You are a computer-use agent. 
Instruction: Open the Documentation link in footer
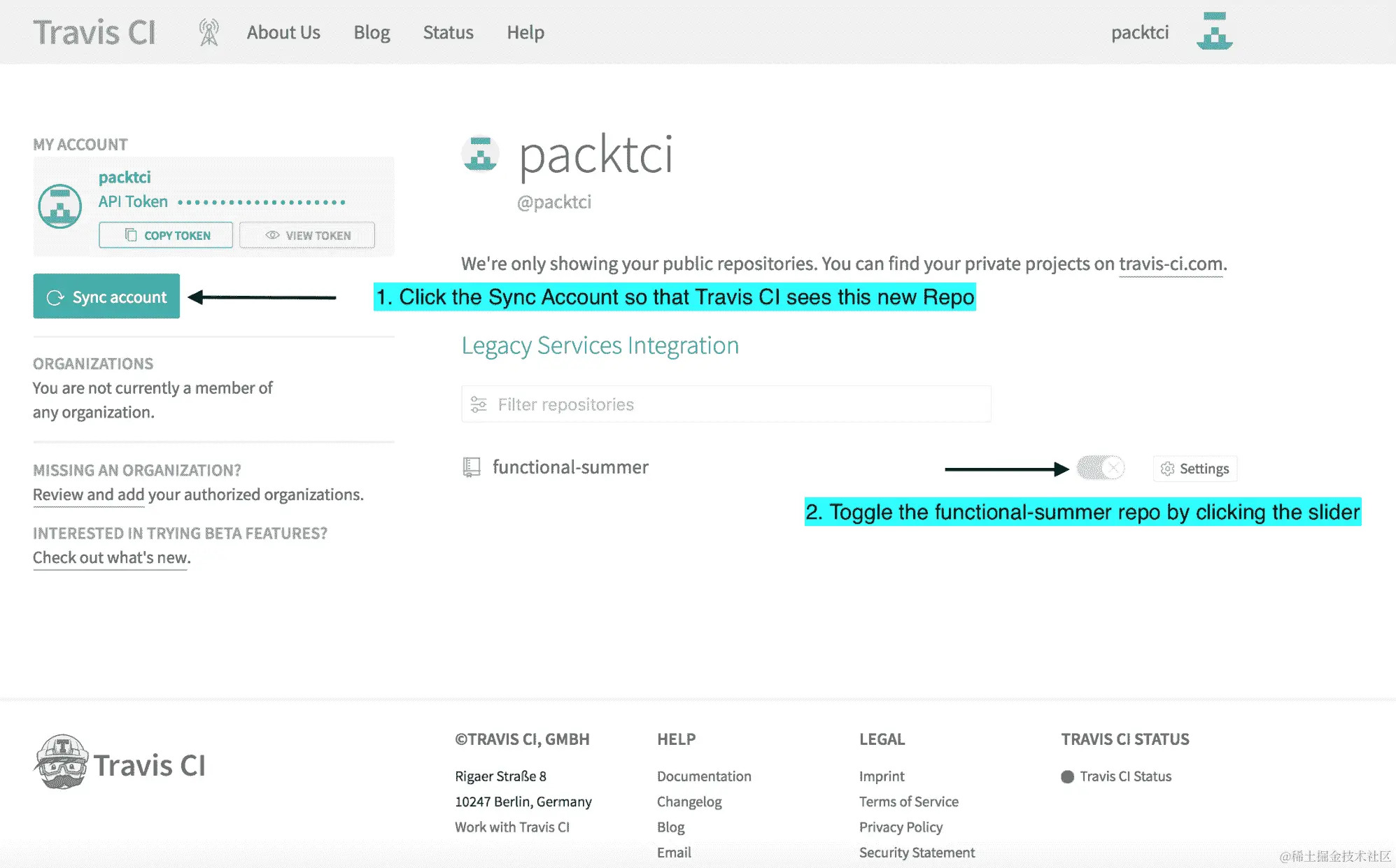[x=704, y=776]
